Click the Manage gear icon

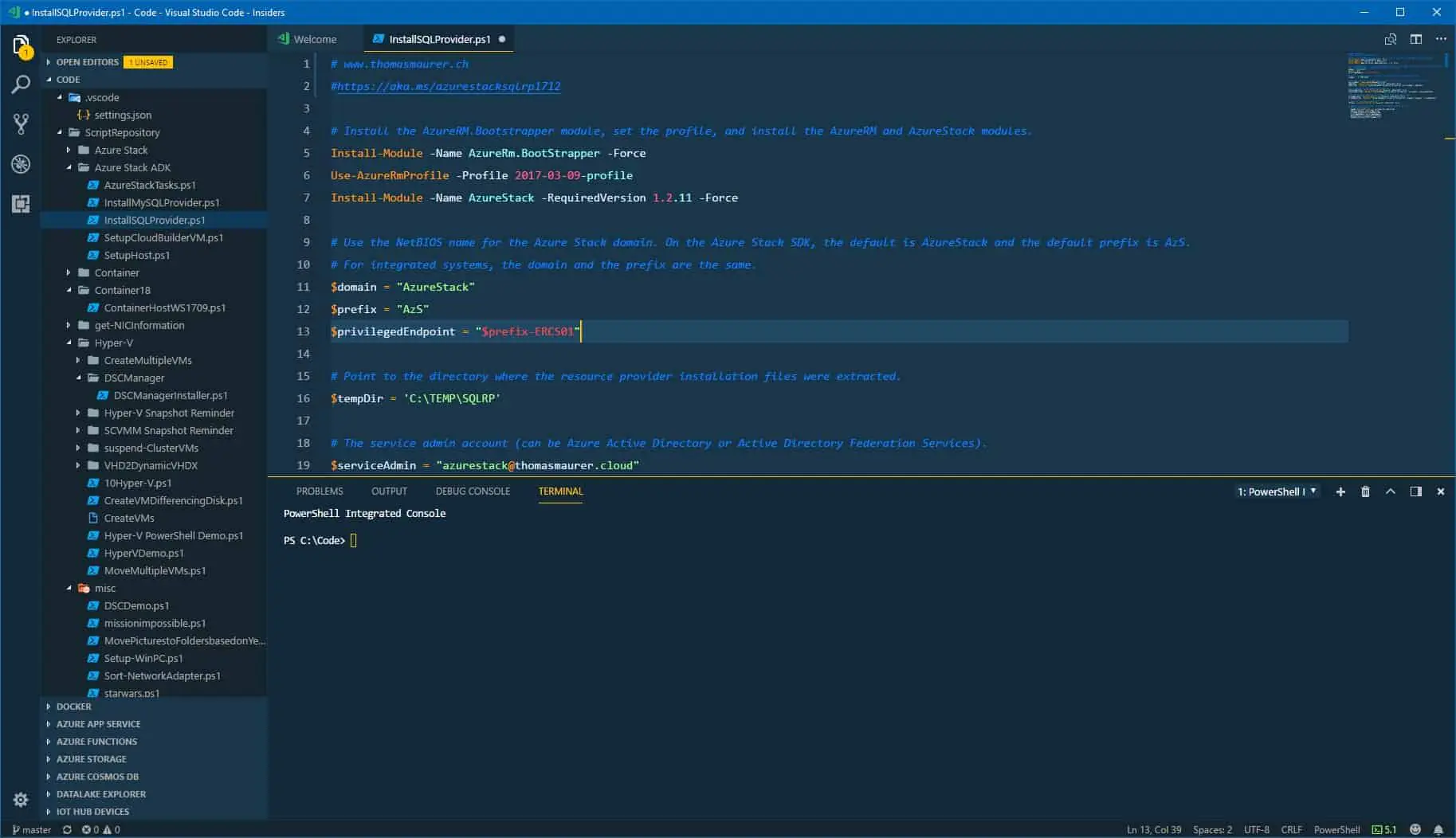click(22, 799)
